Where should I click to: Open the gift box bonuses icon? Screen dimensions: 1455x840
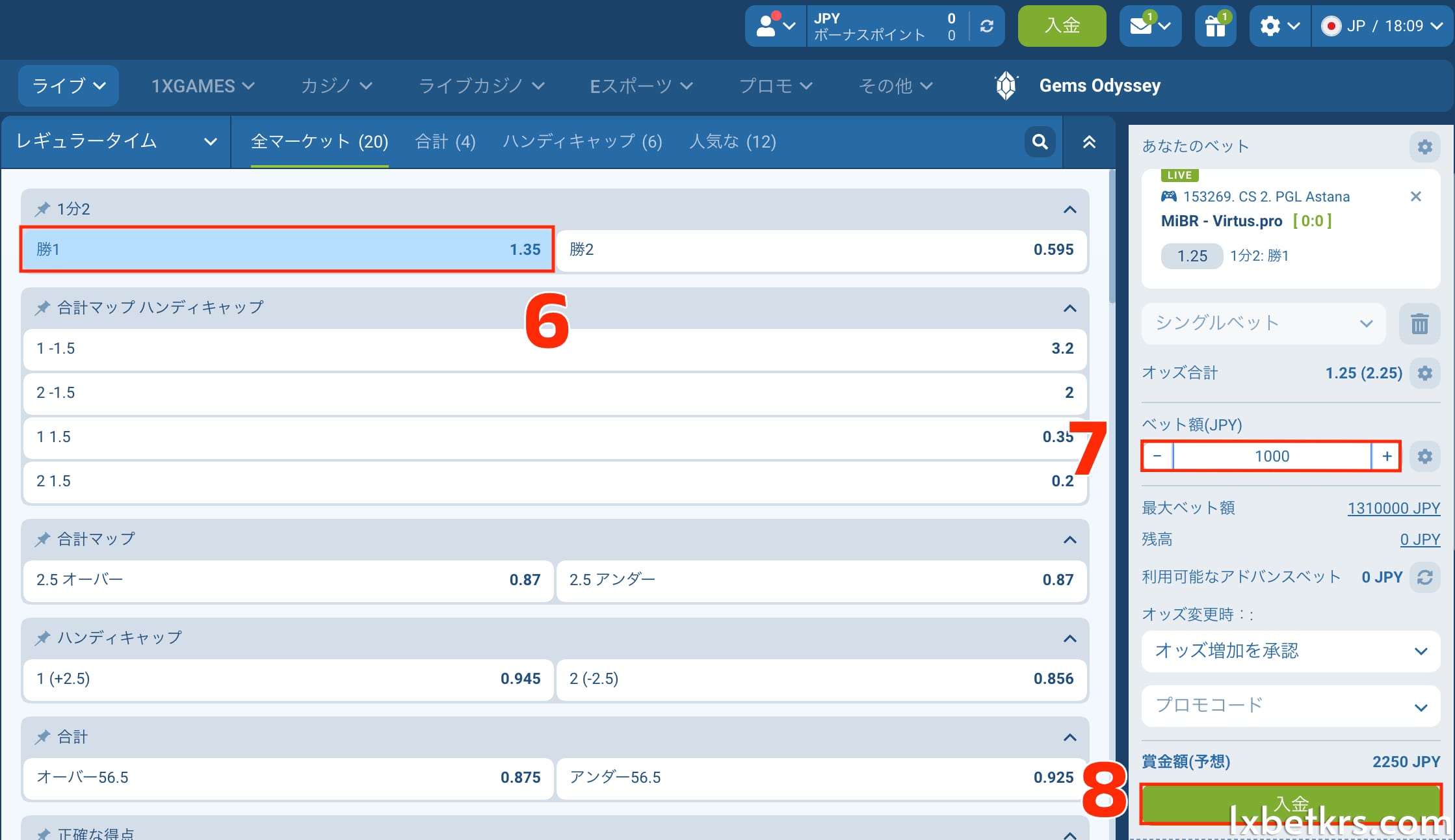[1215, 26]
